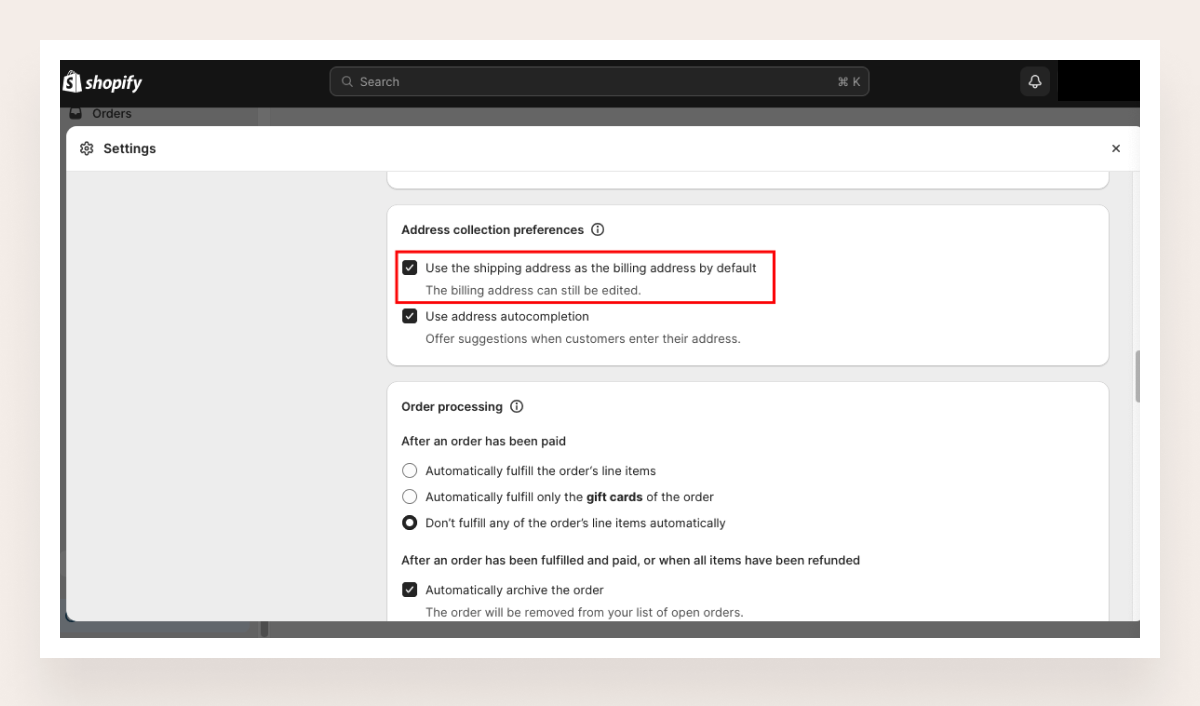This screenshot has width=1200, height=706.
Task: Click the Order processing info icon
Action: pos(517,407)
